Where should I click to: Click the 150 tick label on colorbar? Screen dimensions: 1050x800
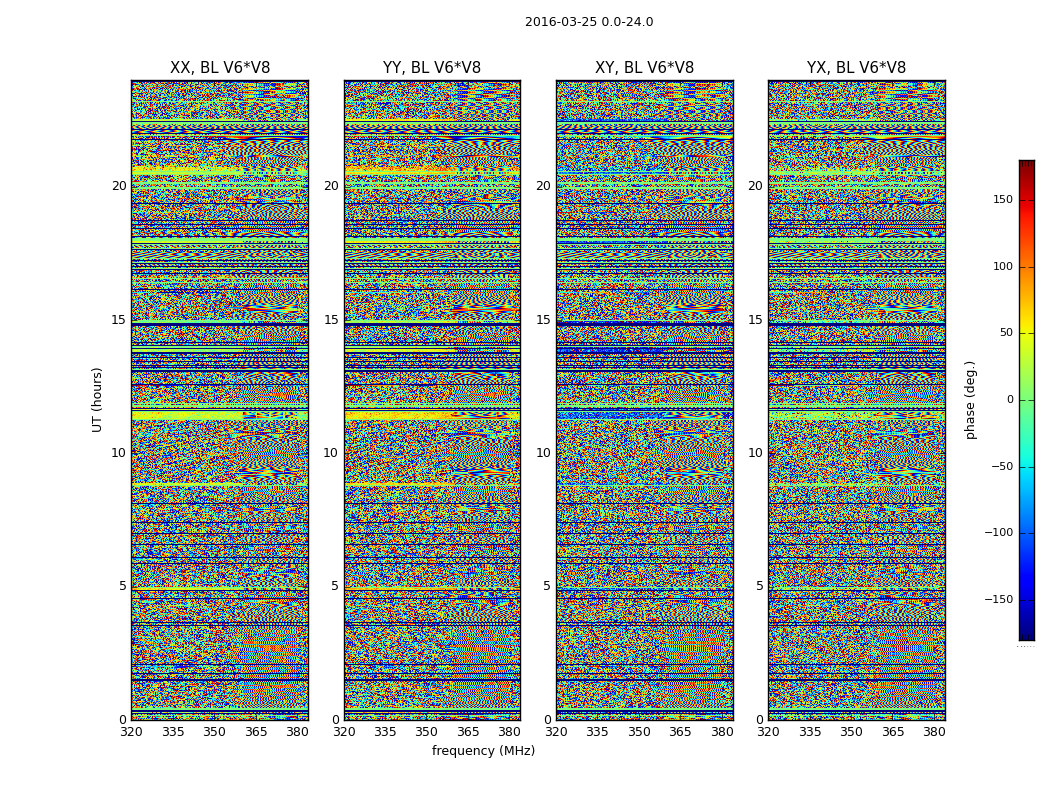1003,199
